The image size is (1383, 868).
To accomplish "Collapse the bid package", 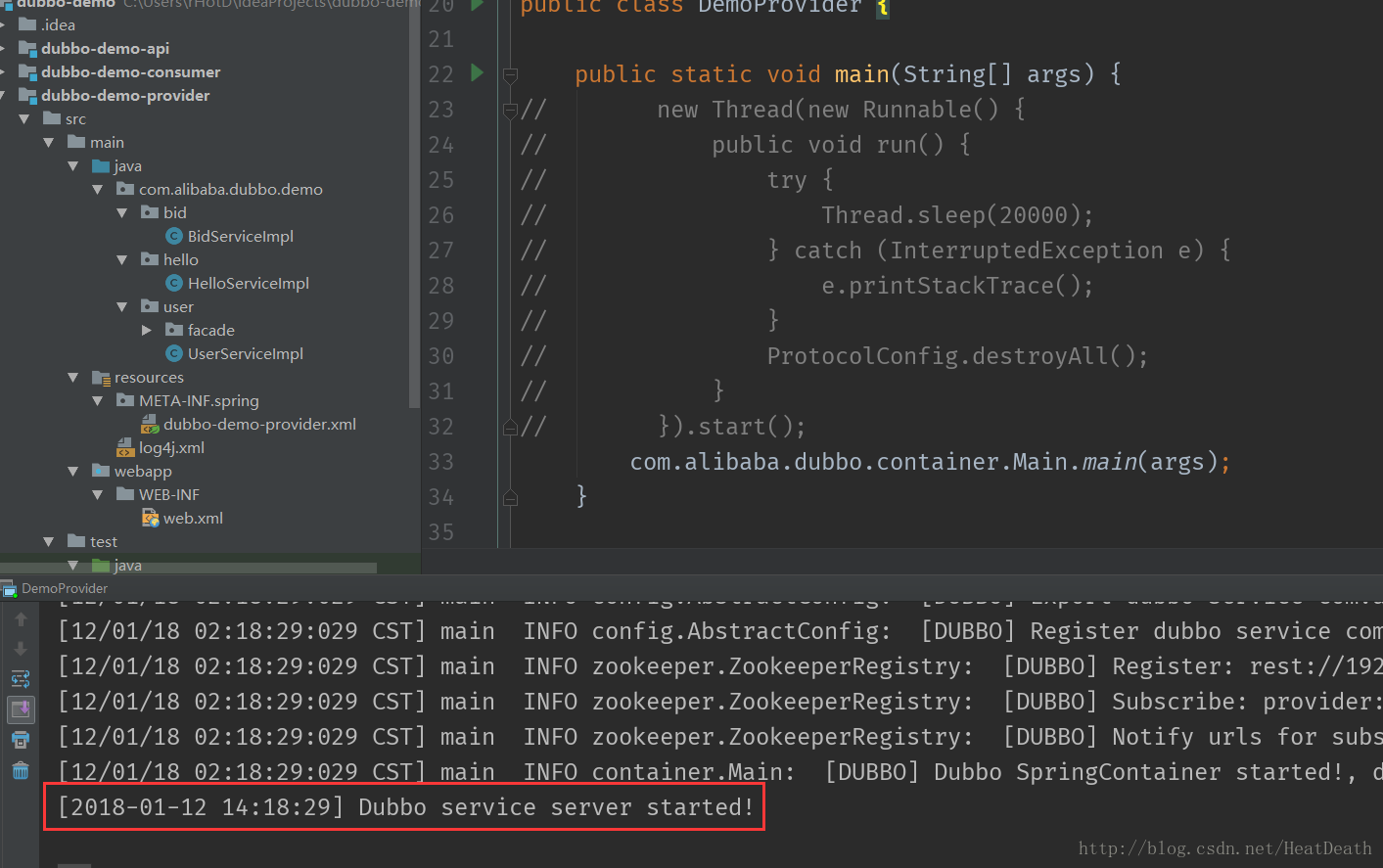I will tap(122, 213).
